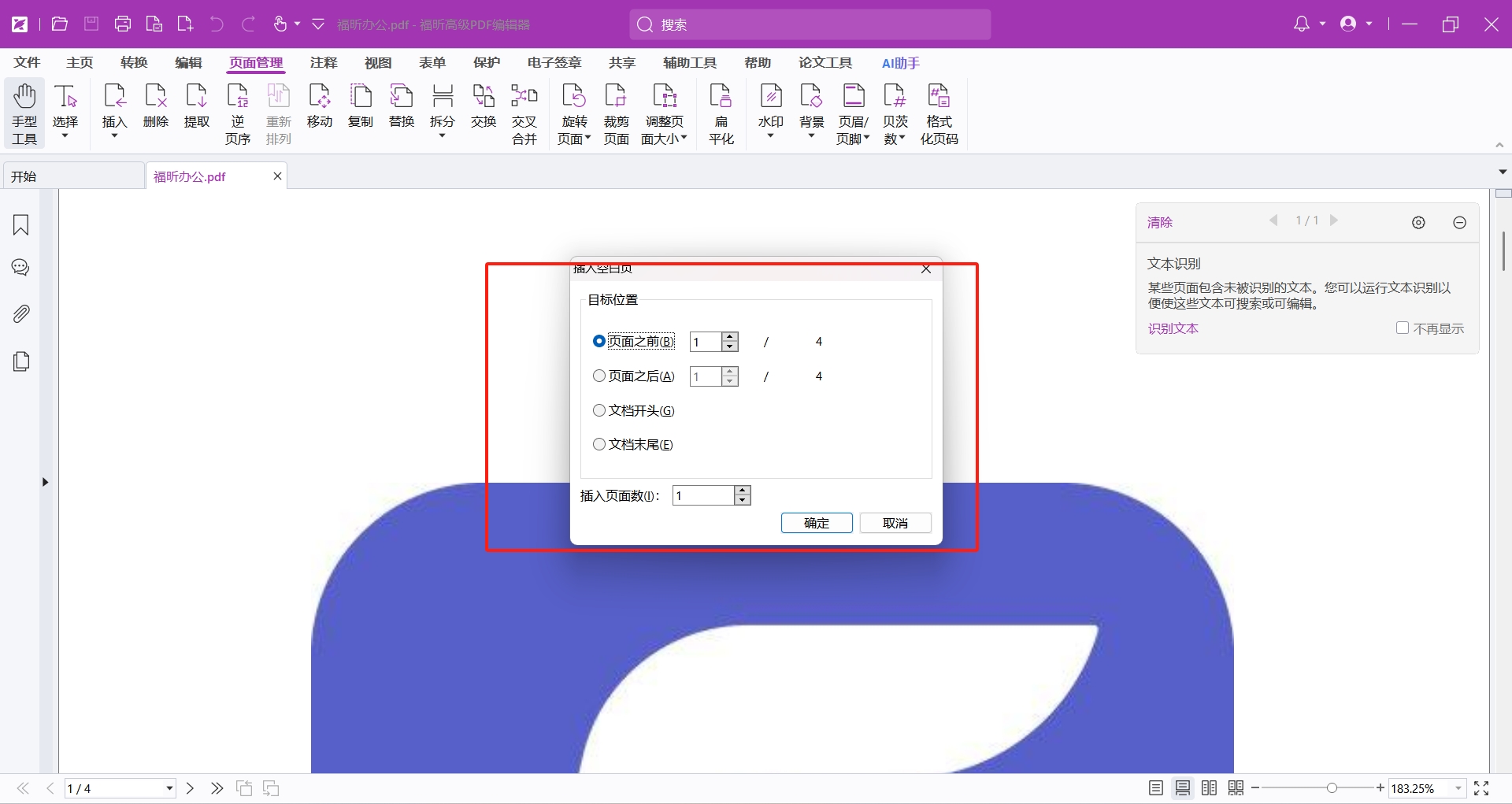Click the Crop pages (裁剪页面) icon
Image resolution: width=1512 pixels, height=804 pixels.
coord(617,114)
